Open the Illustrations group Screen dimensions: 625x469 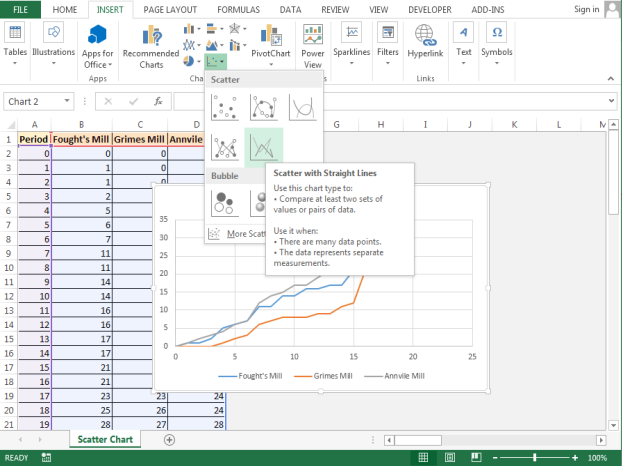(x=53, y=44)
